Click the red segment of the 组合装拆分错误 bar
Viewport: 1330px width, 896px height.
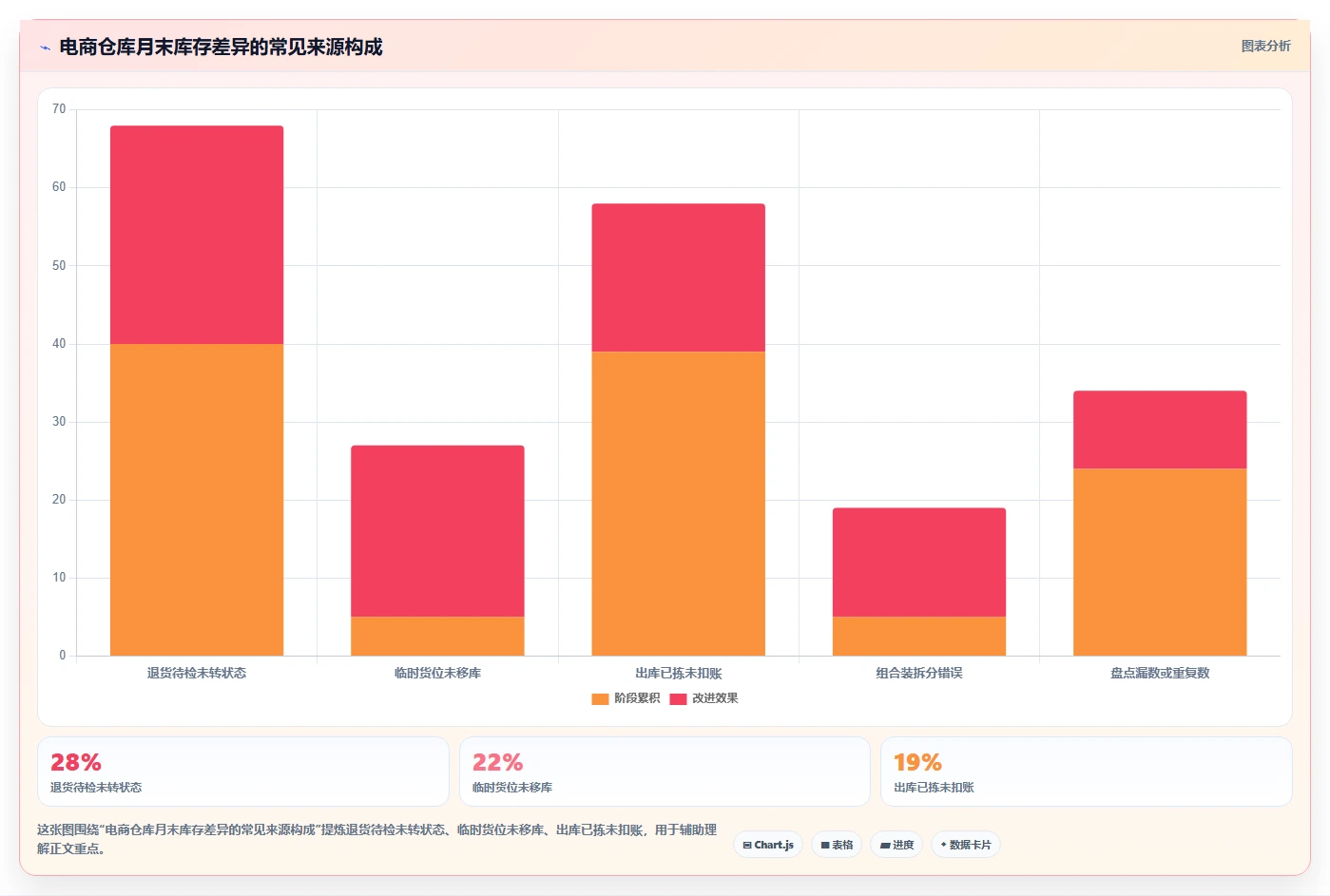click(919, 562)
